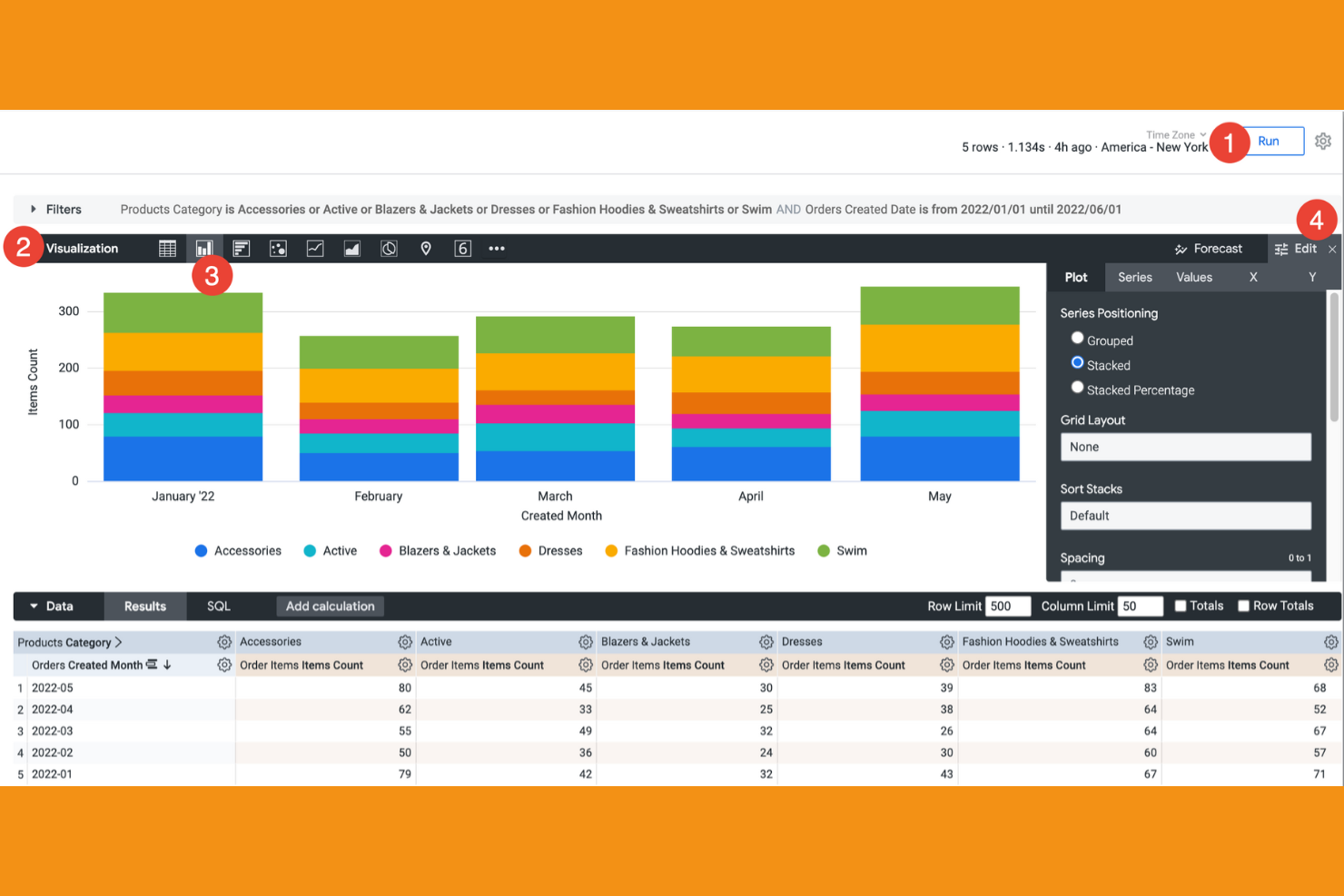
Task: Open the map visualization type
Action: tap(426, 248)
